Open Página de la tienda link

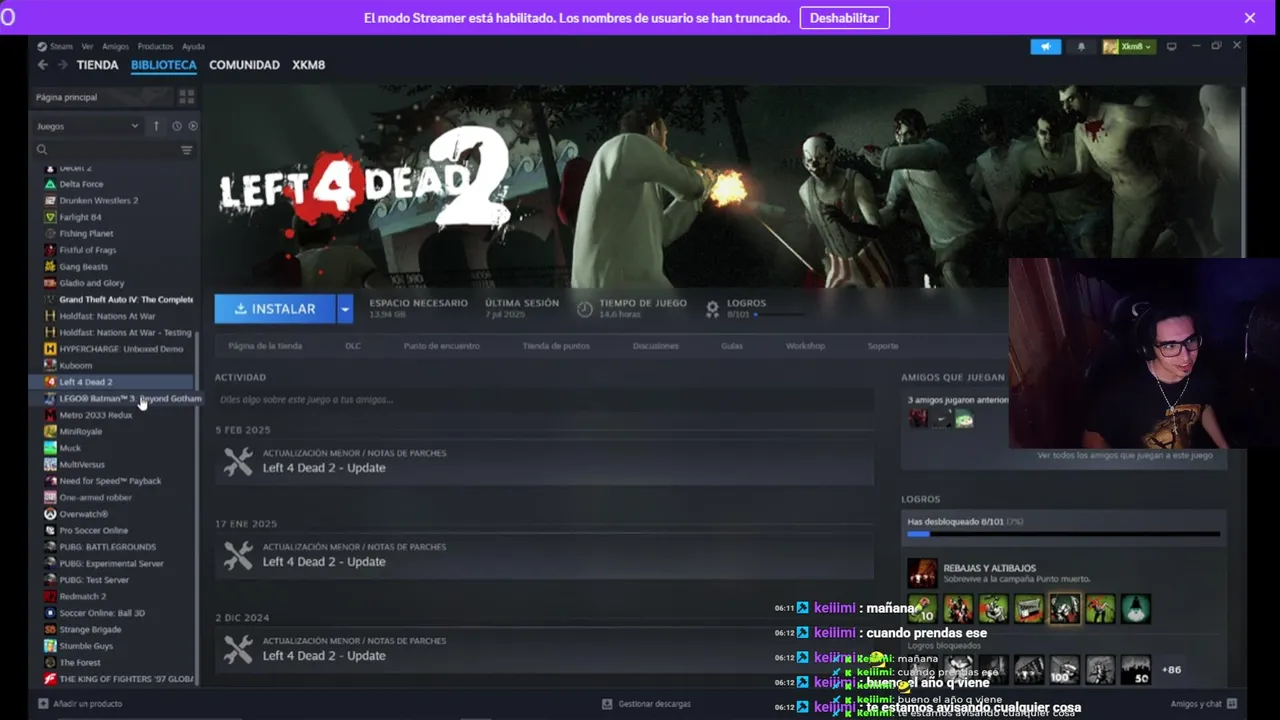click(x=265, y=346)
